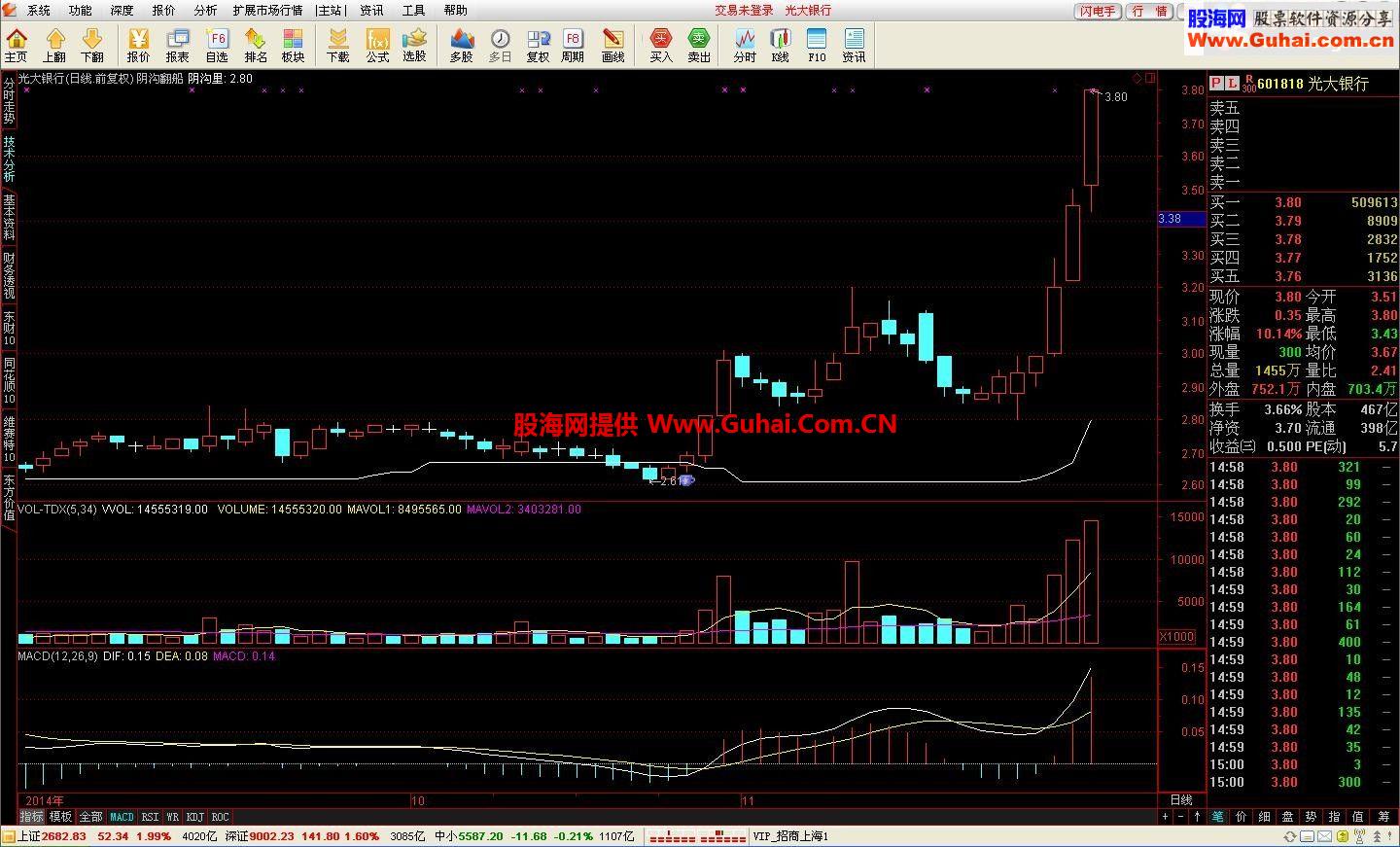Go to 主页 home toolbar icon
This screenshot has width=1400, height=847.
(x=17, y=45)
